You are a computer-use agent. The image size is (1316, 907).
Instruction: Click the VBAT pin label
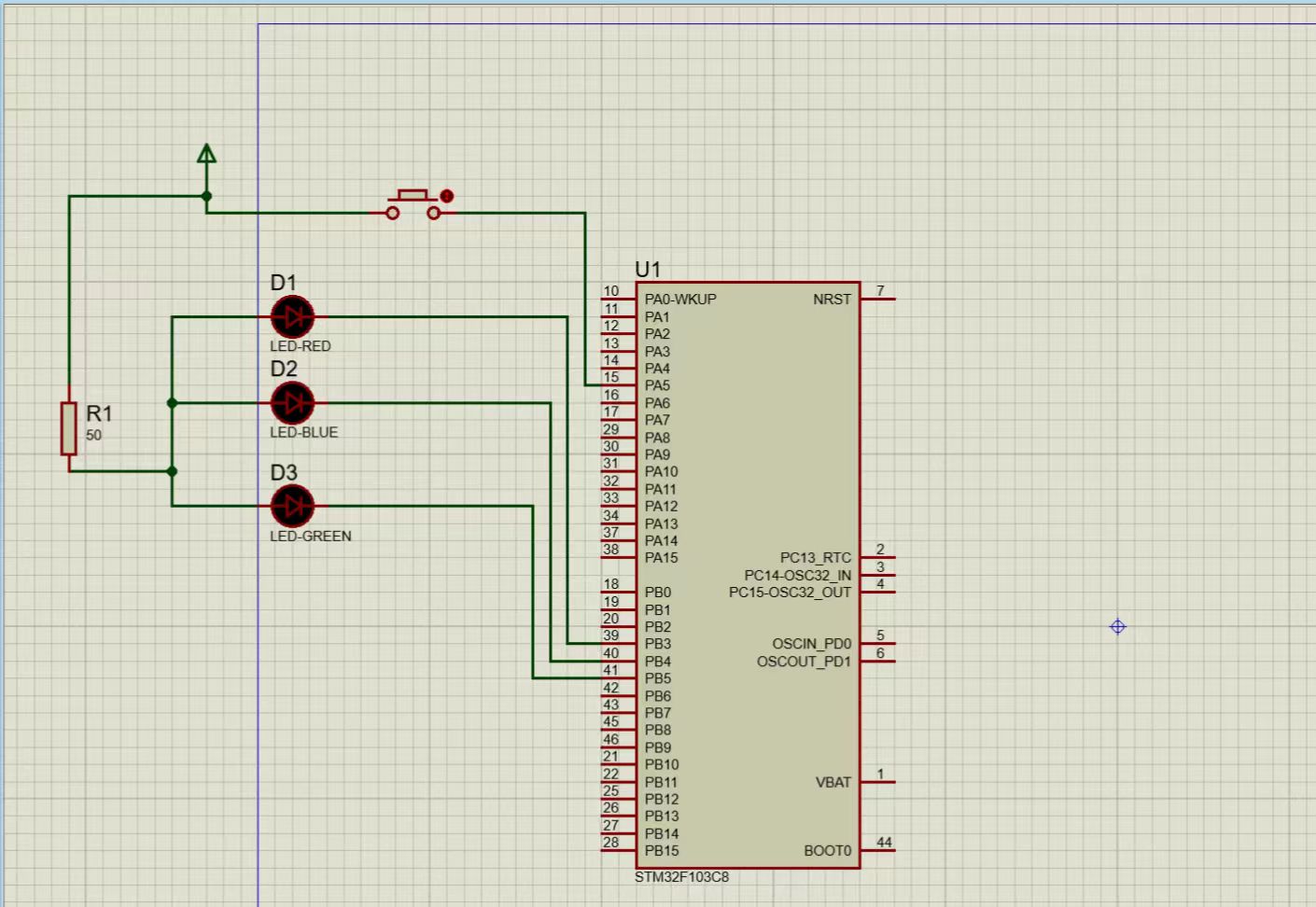click(833, 783)
